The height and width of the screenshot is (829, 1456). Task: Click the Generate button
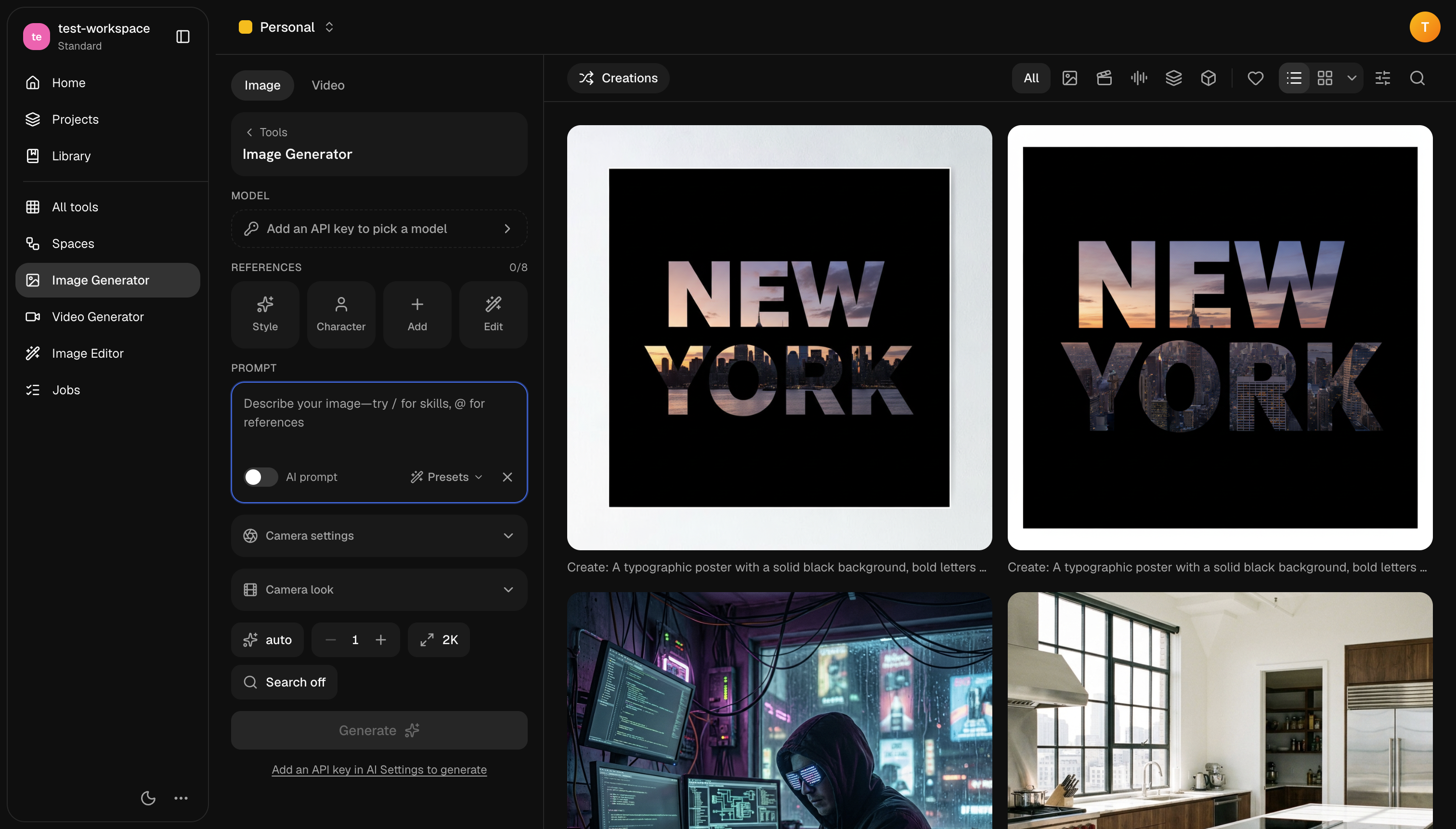(x=379, y=730)
